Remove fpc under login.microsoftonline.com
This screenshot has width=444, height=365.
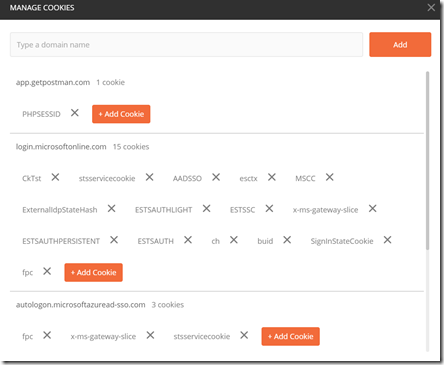[x=47, y=271]
